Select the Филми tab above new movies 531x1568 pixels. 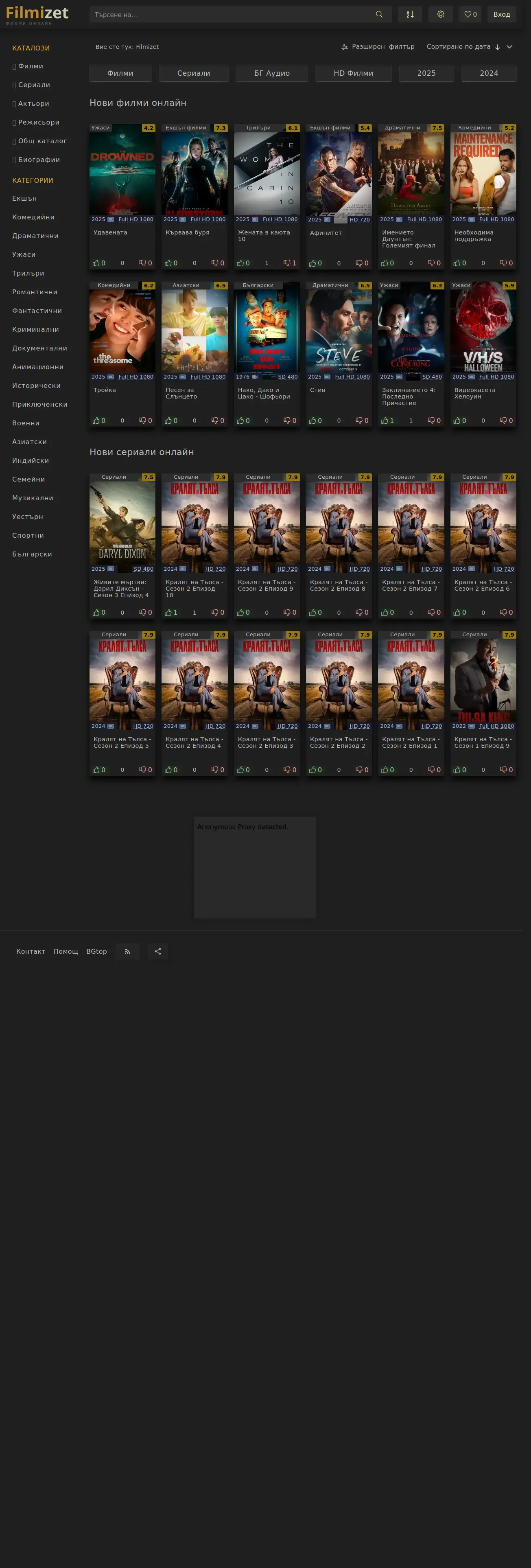(x=120, y=73)
